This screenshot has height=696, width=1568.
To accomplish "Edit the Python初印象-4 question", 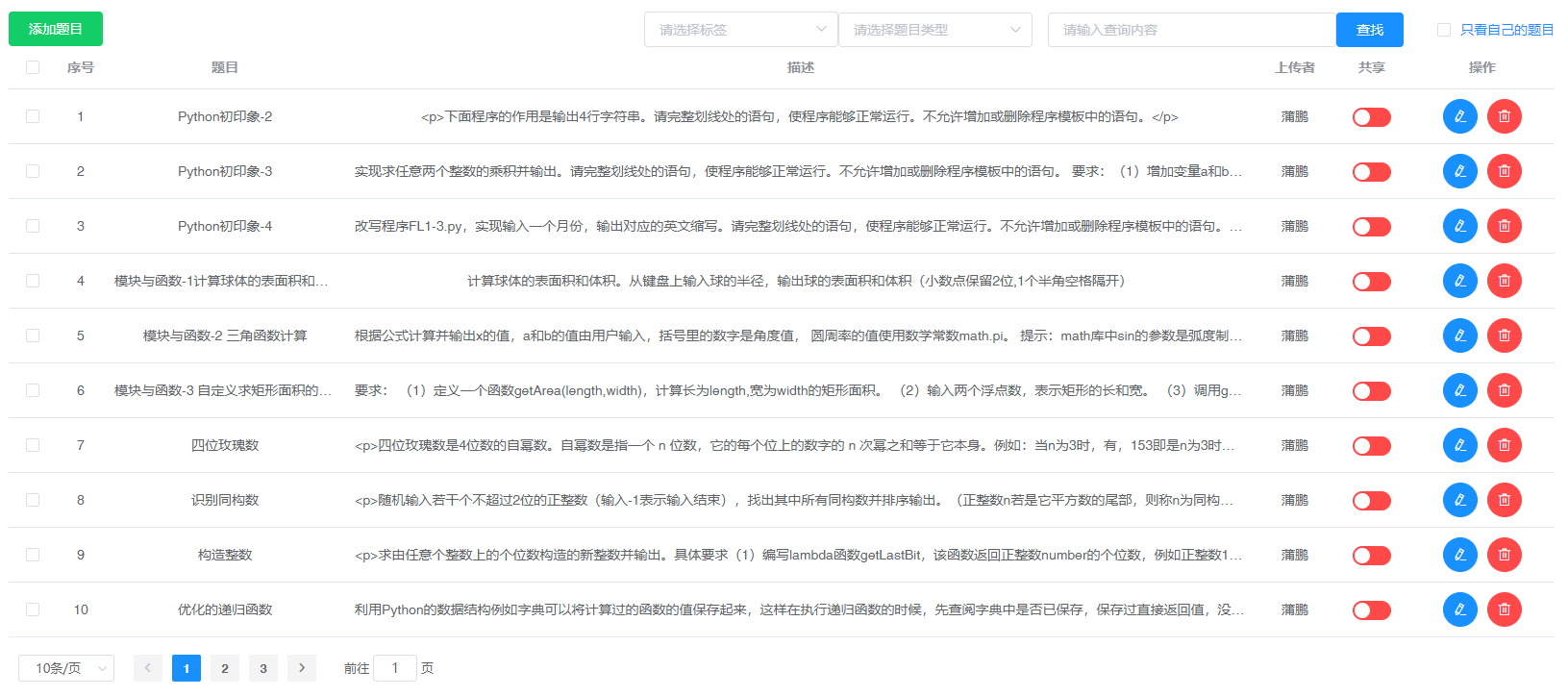I will pyautogui.click(x=1459, y=226).
